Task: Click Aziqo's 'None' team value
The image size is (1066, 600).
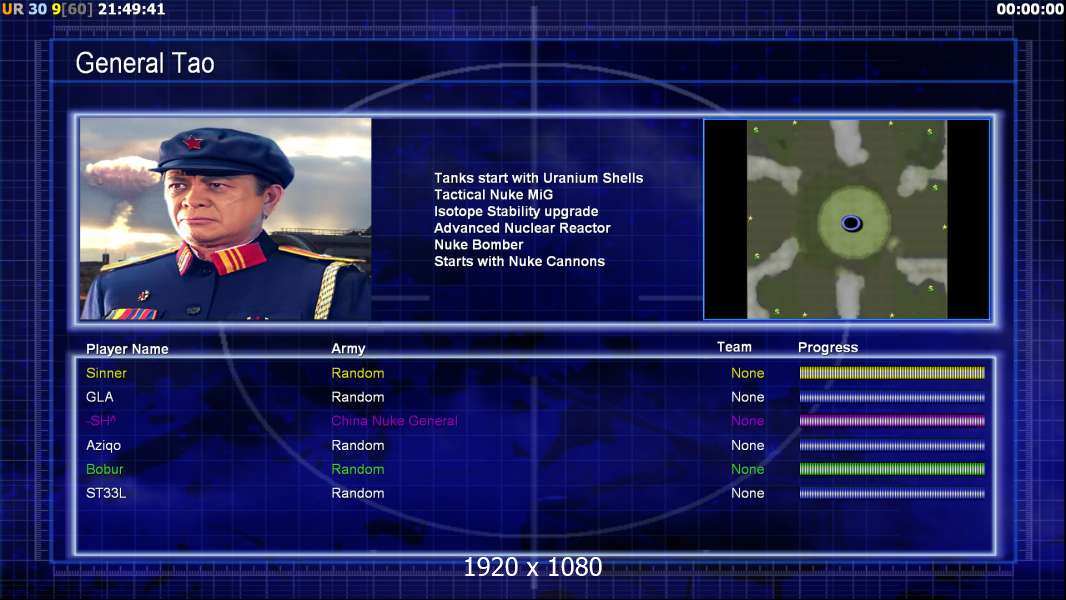Action: pos(747,446)
